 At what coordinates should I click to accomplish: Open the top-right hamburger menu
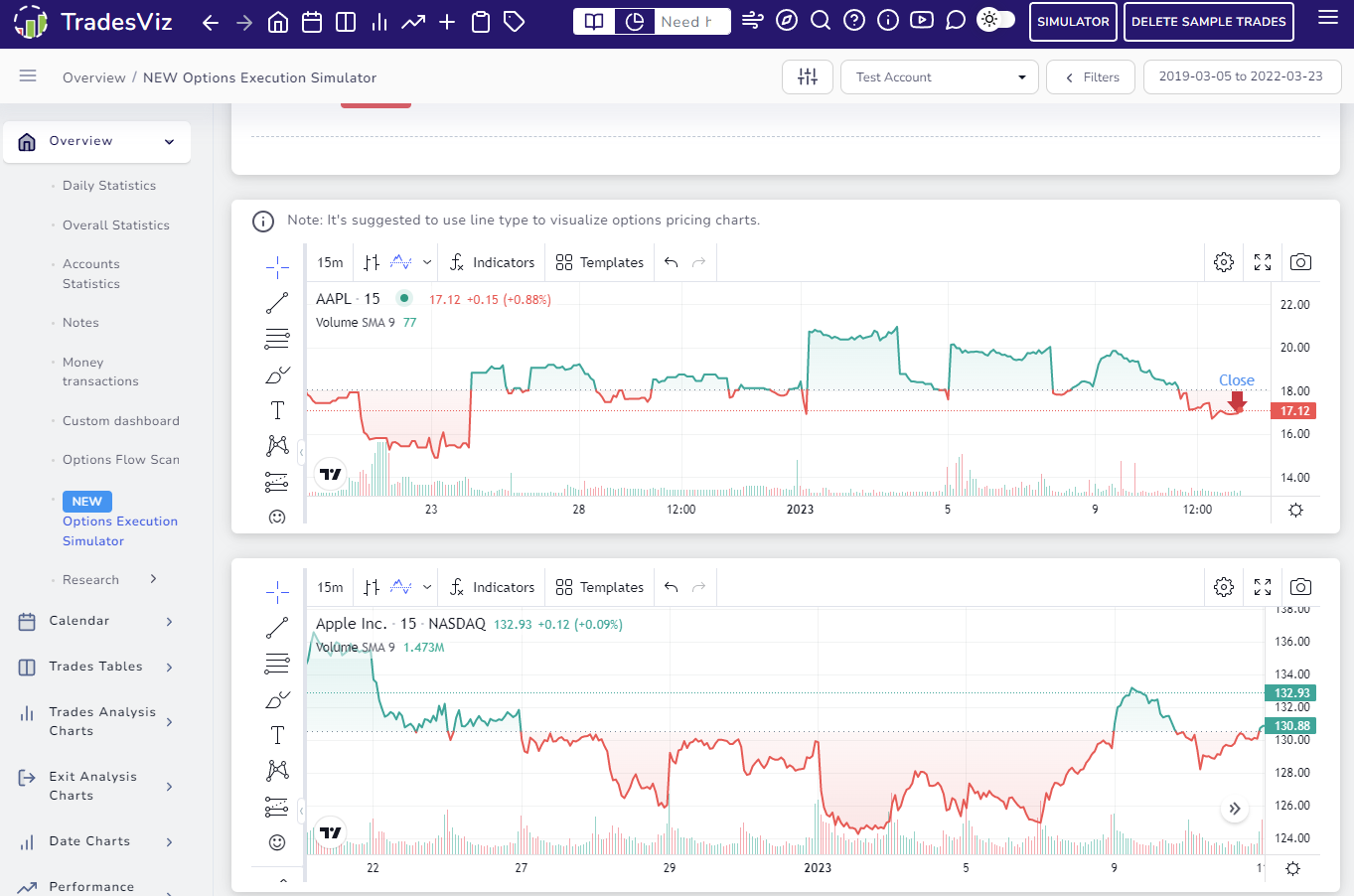(1328, 17)
